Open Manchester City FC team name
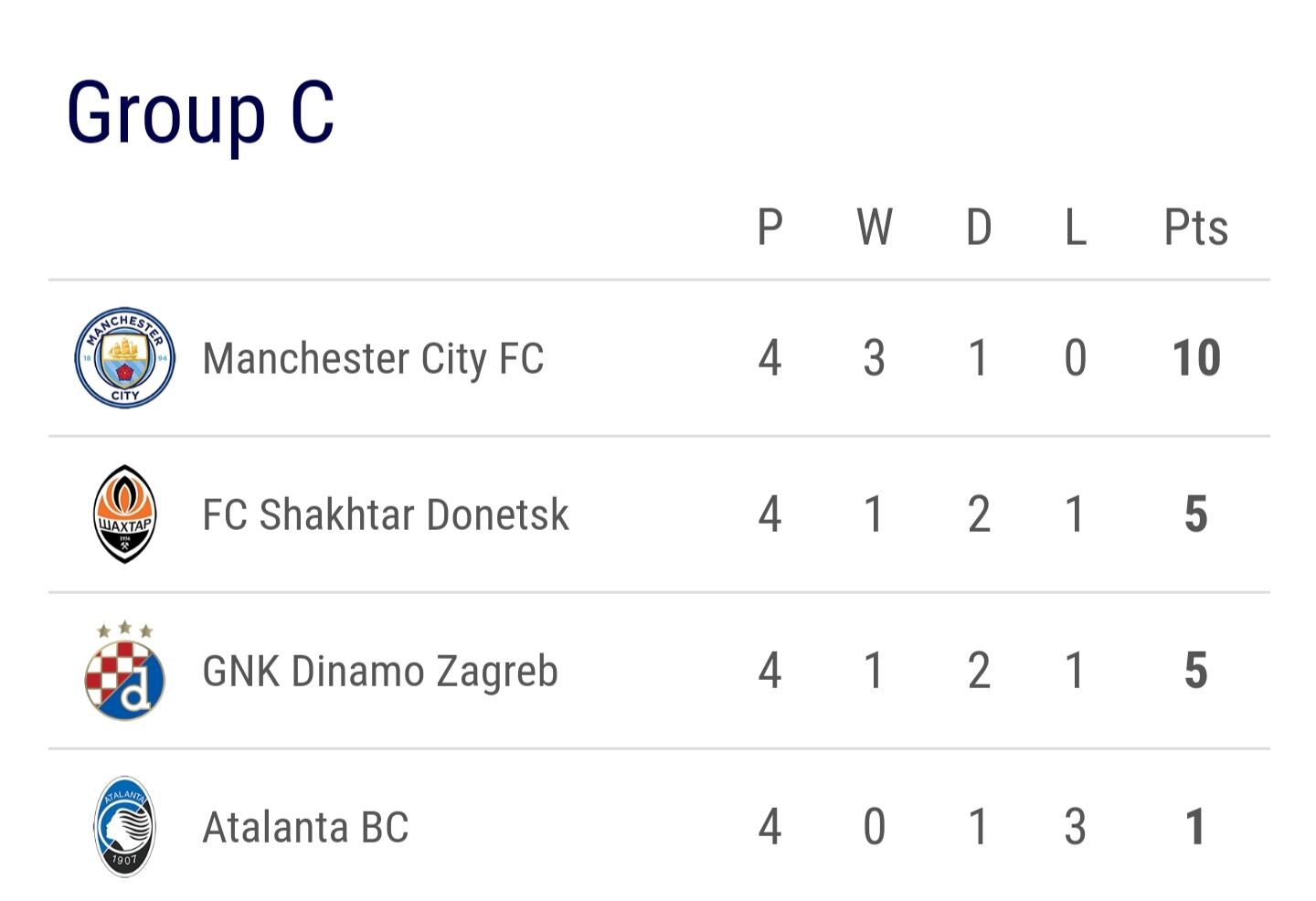The height and width of the screenshot is (901, 1316). (x=373, y=358)
